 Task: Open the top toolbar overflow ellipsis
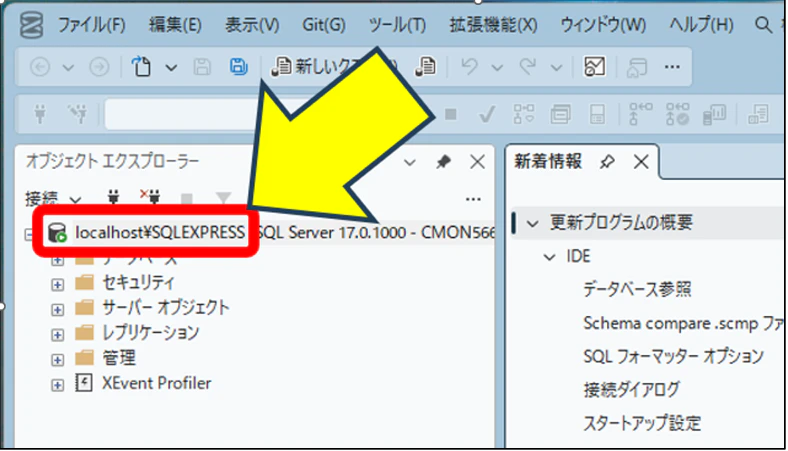point(672,67)
